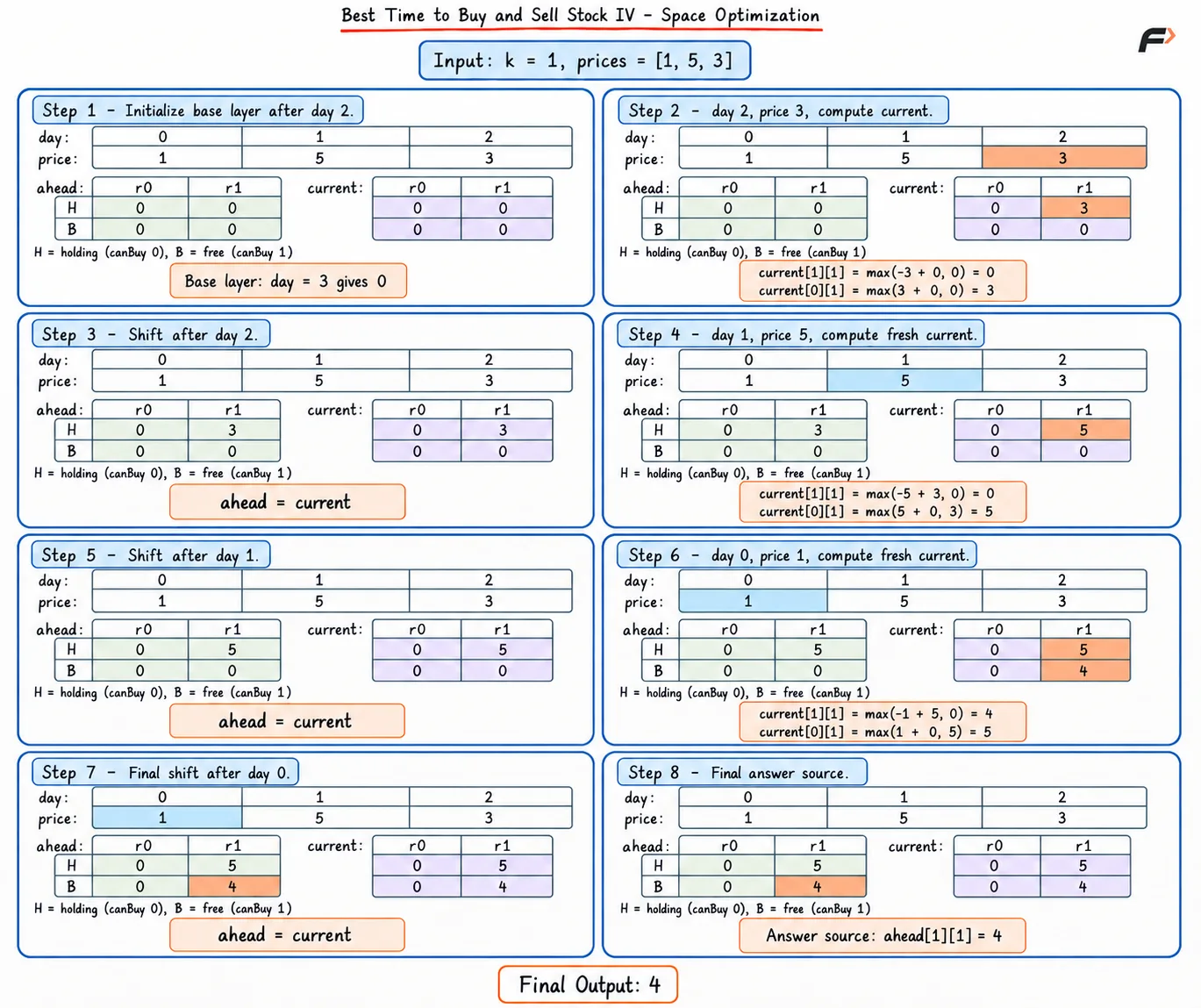Viewport: 1201px width, 1008px height.
Task: Click the blue price 1 cell in Step 6
Action: click(753, 601)
